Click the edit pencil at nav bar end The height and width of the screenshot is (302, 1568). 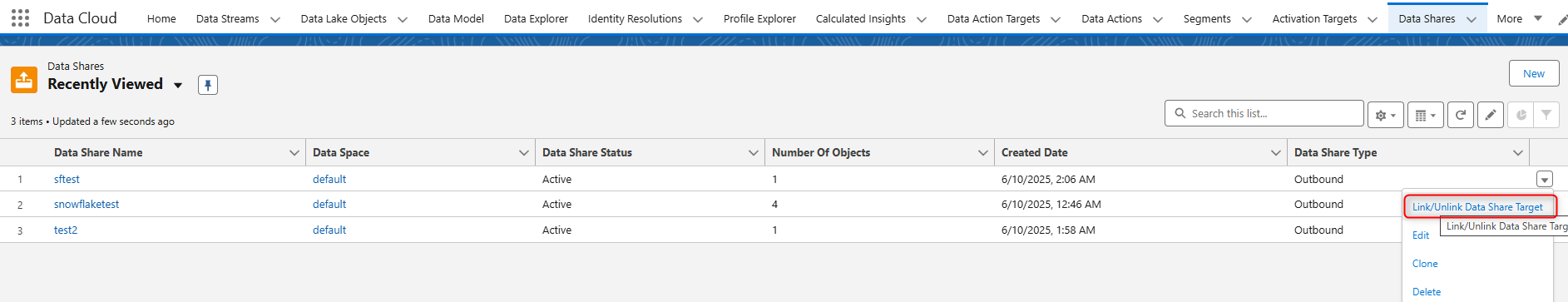click(x=1562, y=19)
